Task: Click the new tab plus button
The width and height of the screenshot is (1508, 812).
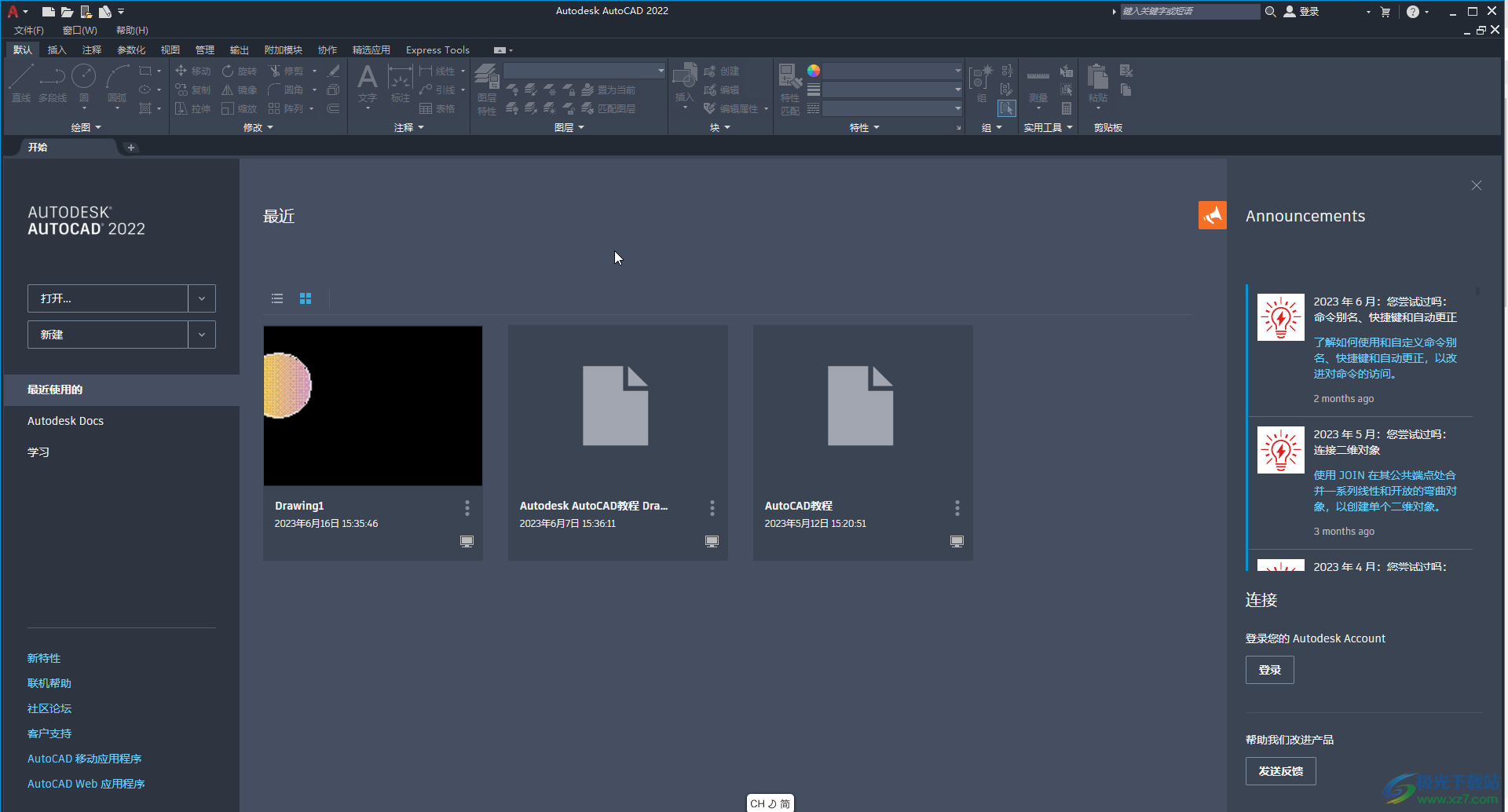Action: pos(131,148)
